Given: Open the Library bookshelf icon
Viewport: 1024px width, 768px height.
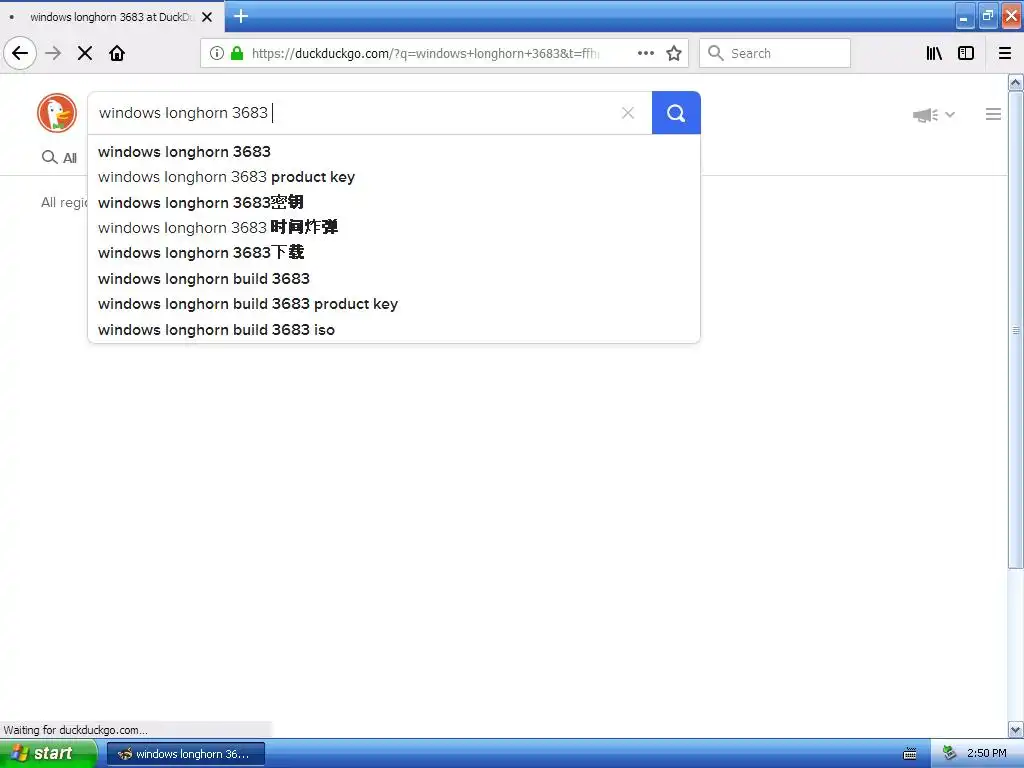Looking at the screenshot, I should pos(934,54).
